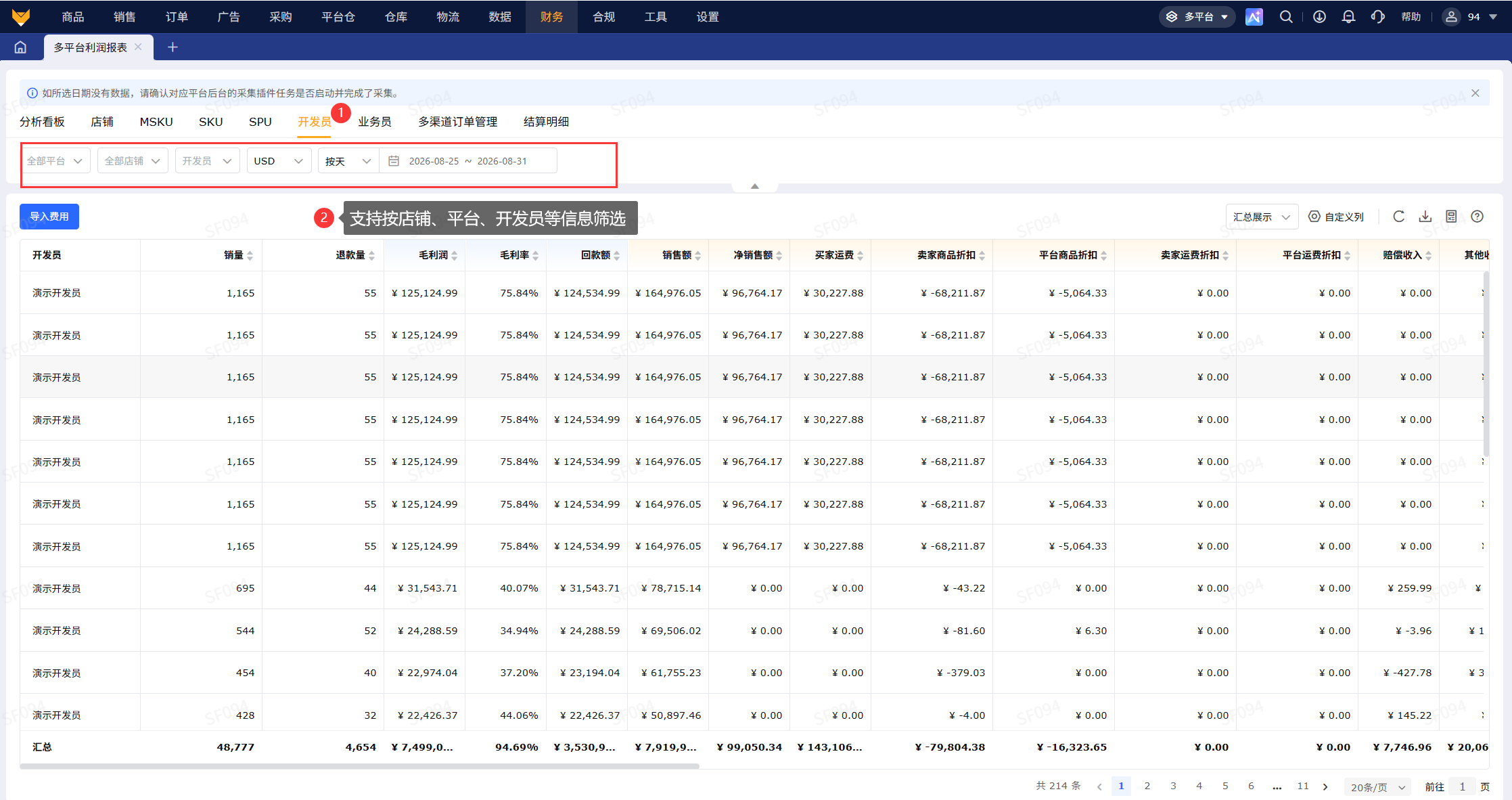Open the 20条/页 page size dropdown
The image size is (1512, 800).
tap(1378, 787)
